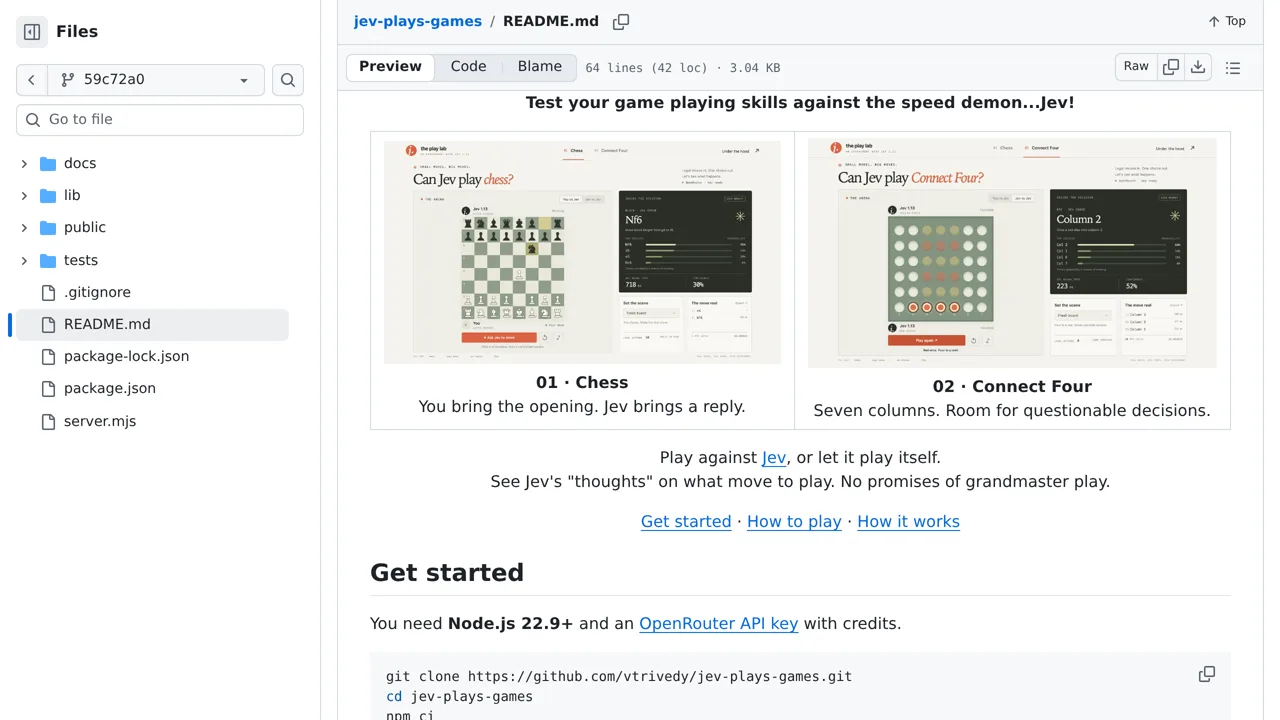Copy the git clone code block
The height and width of the screenshot is (720, 1280).
1207,674
